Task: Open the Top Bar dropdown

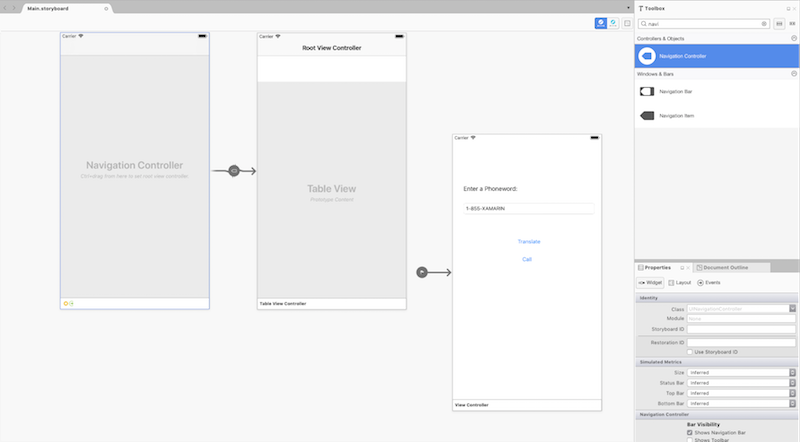Action: [x=792, y=393]
